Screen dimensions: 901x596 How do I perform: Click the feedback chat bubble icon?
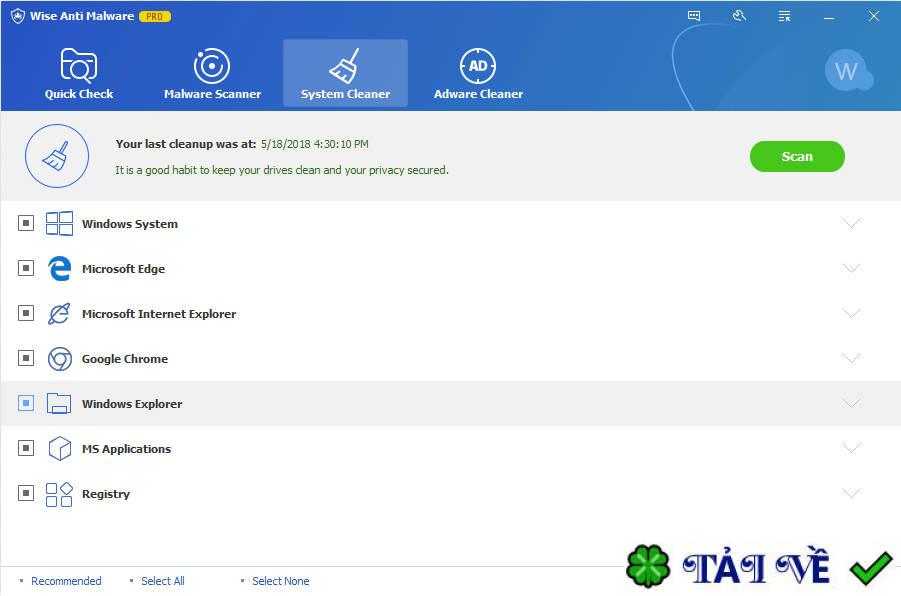tap(693, 15)
